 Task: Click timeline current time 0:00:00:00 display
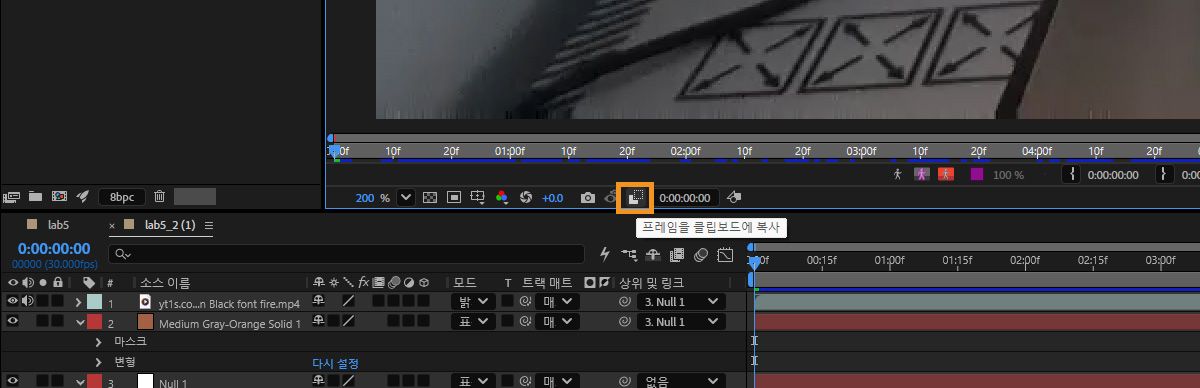pos(54,248)
